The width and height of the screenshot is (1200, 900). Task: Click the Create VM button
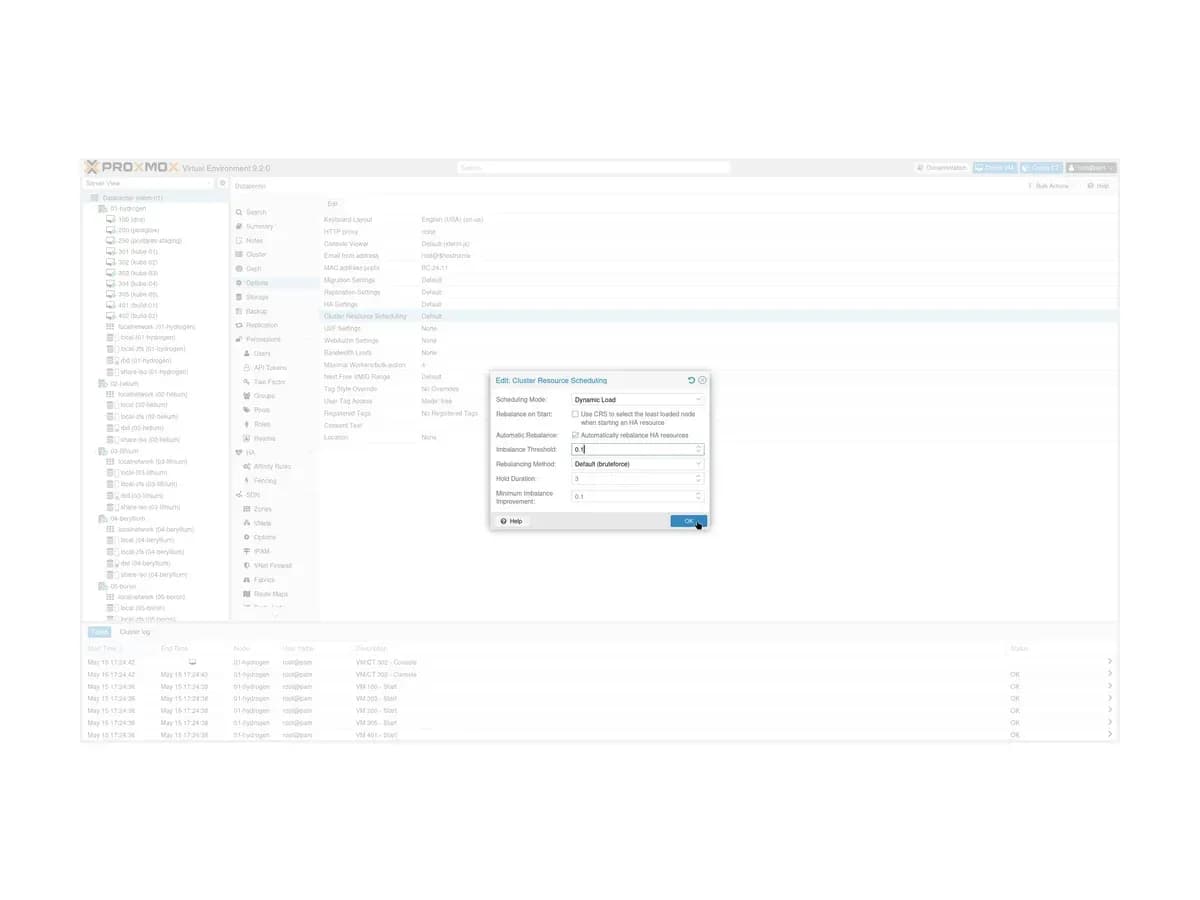coord(995,168)
